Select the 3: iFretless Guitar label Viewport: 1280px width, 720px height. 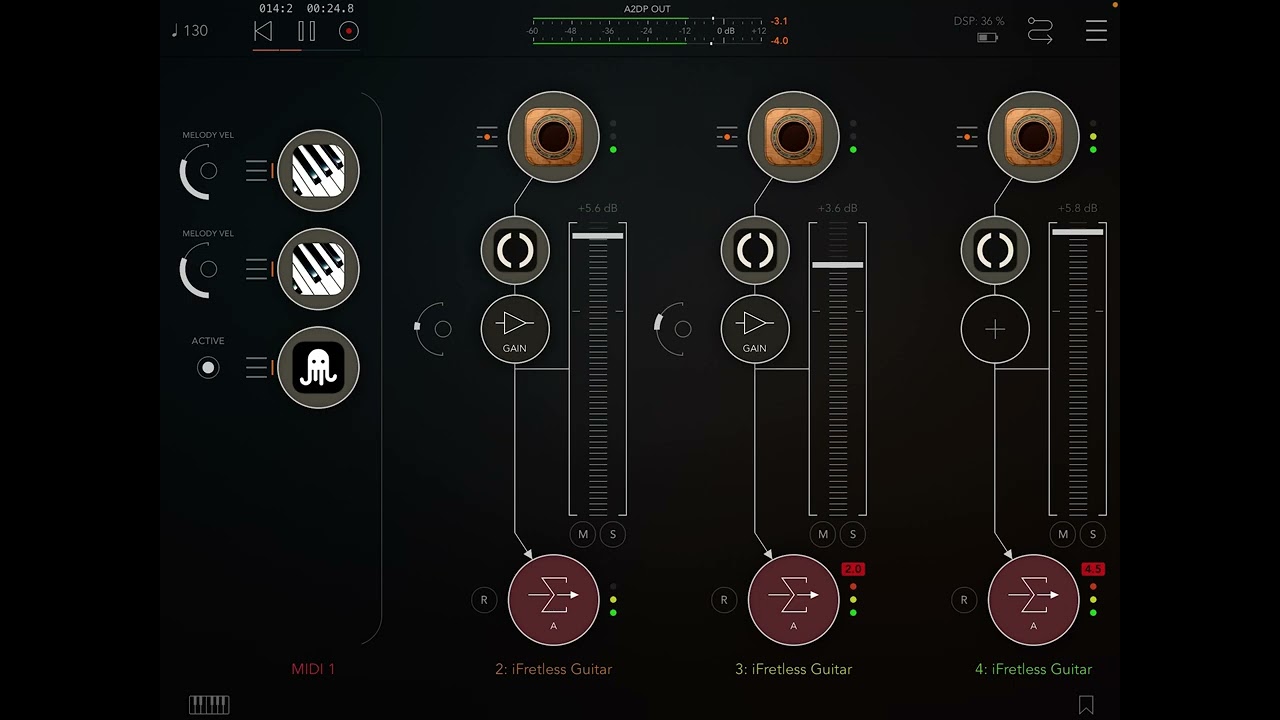(794, 669)
